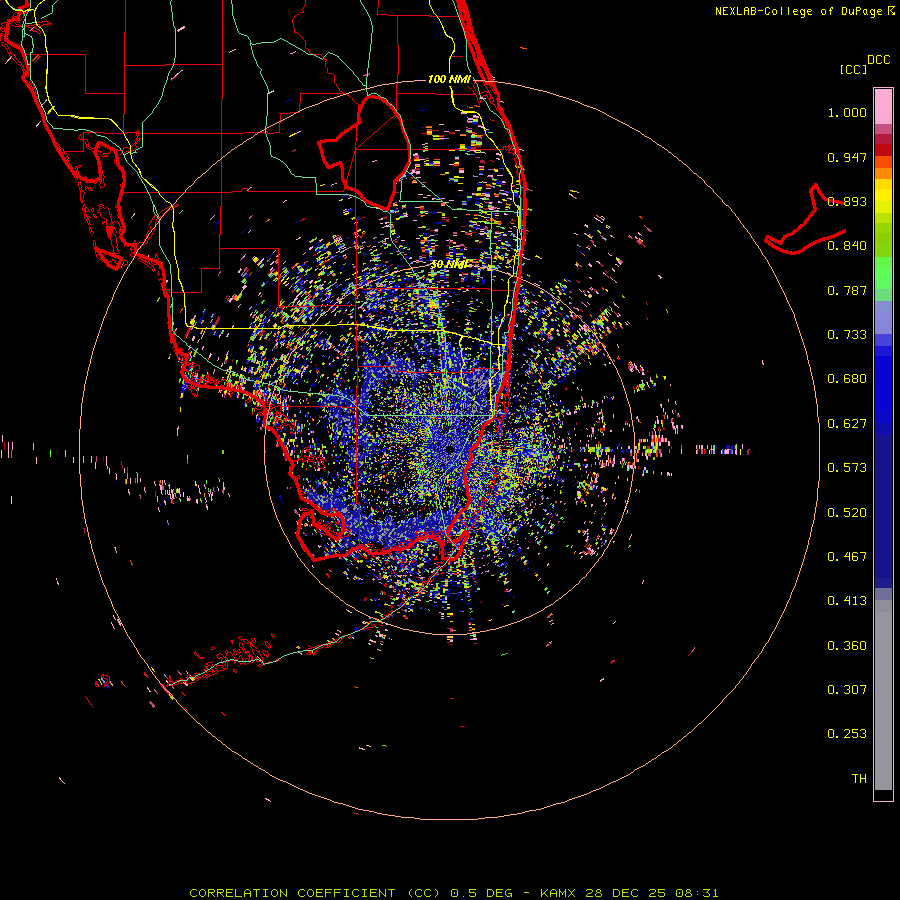Click the 50 NMI range ring label
This screenshot has height=900, width=900.
point(449,265)
